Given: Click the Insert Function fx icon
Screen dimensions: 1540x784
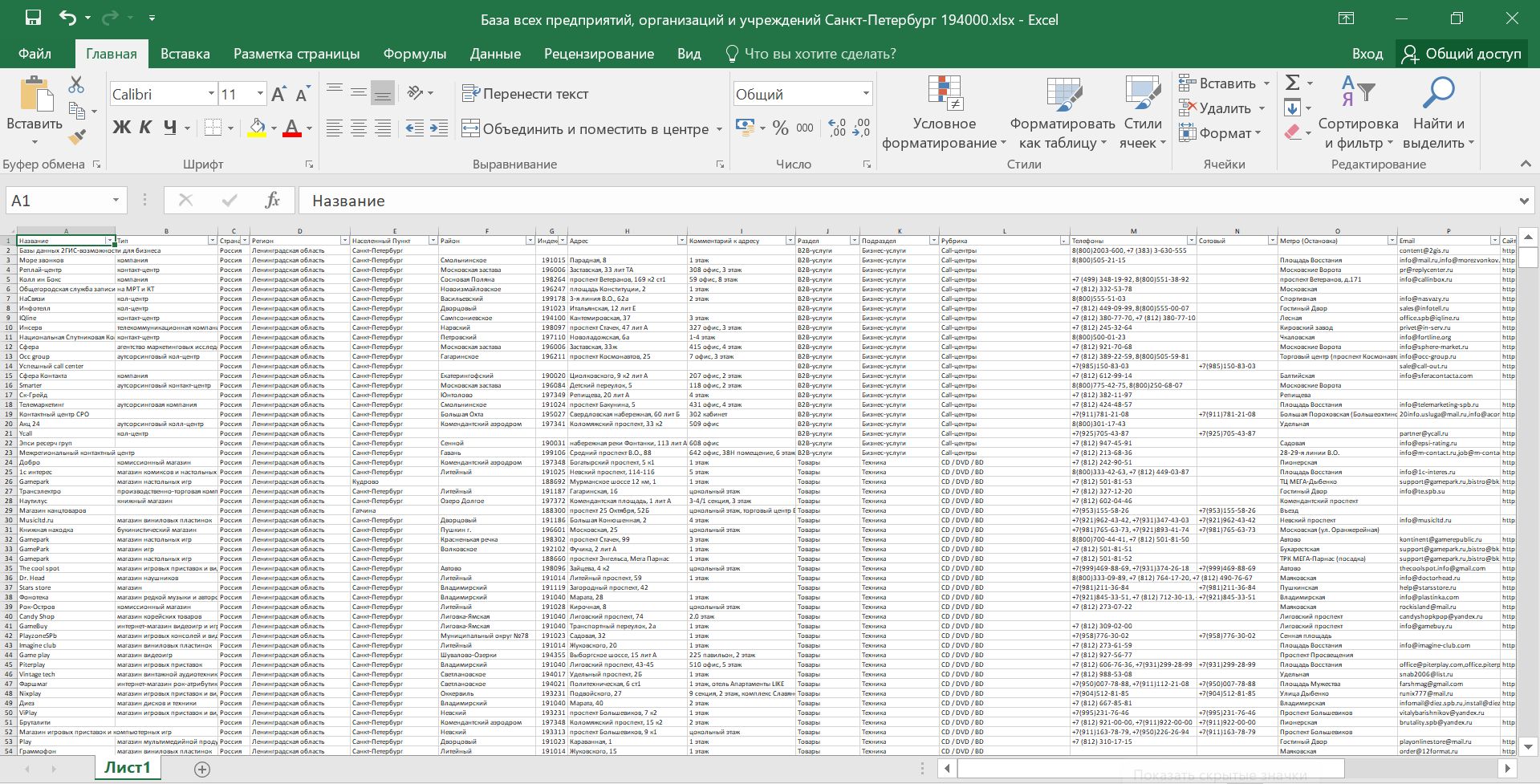Looking at the screenshot, I should 272,201.
